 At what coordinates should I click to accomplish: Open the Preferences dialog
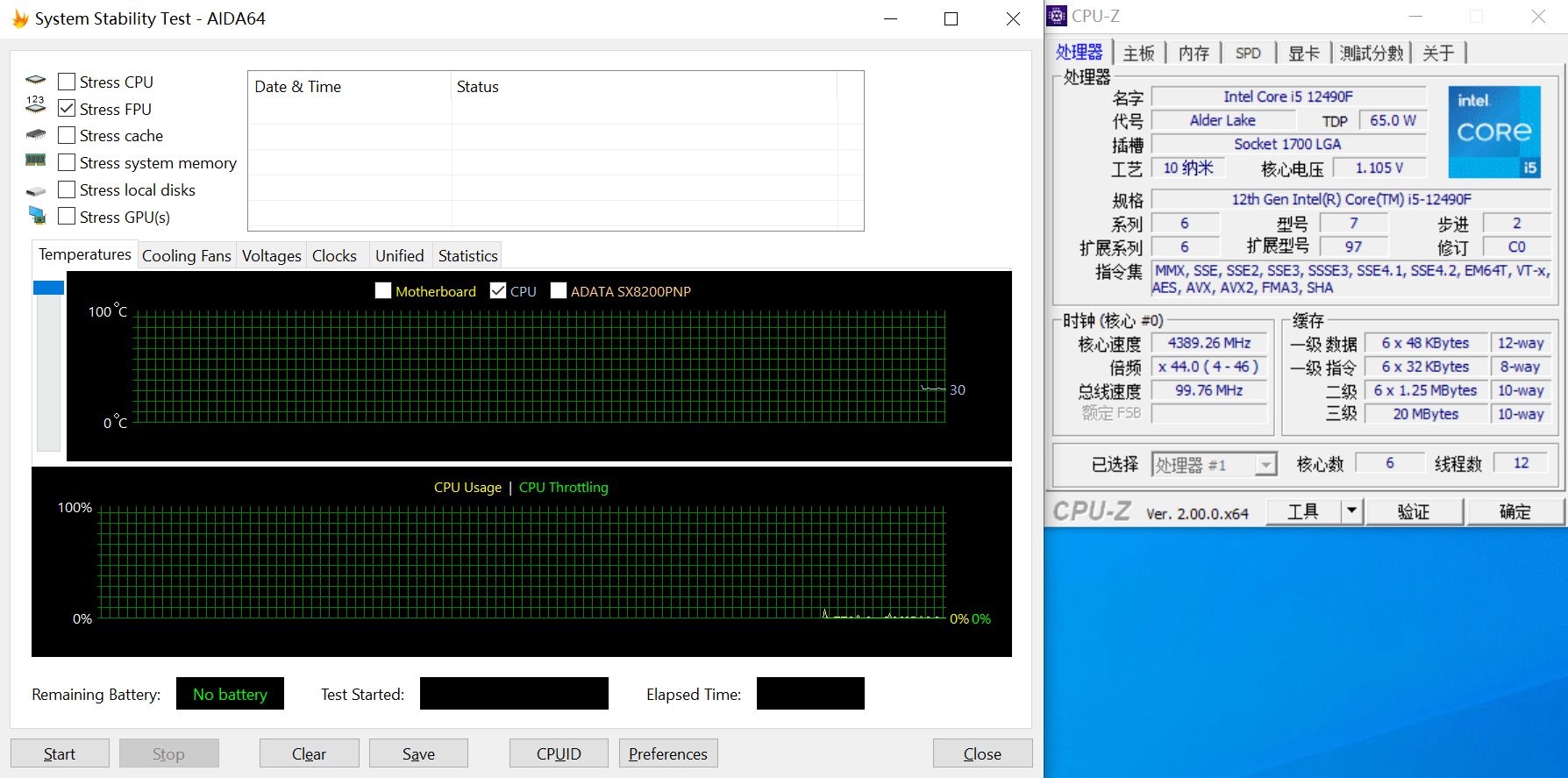pyautogui.click(x=668, y=753)
